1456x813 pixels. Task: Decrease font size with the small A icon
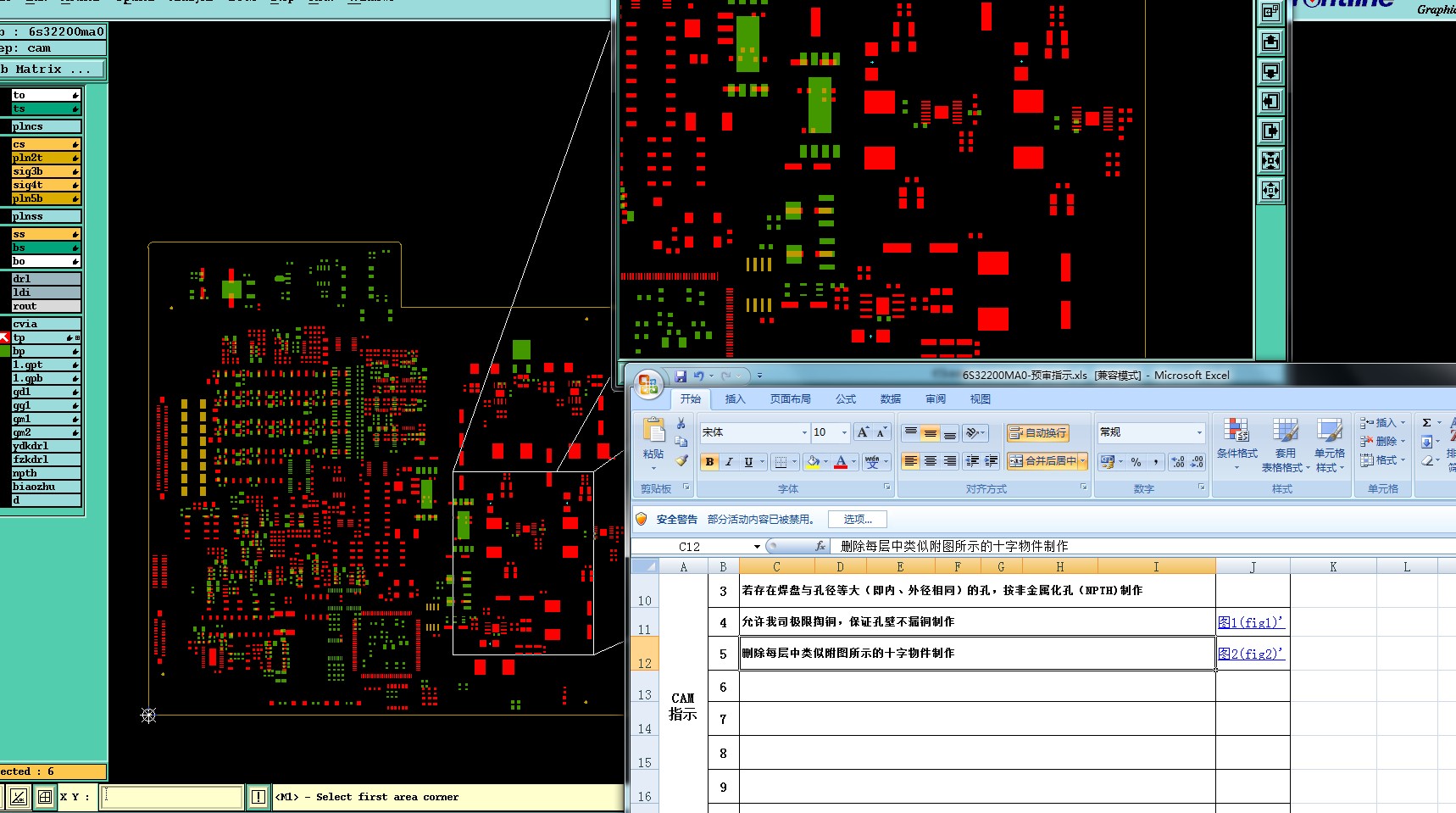click(x=881, y=432)
